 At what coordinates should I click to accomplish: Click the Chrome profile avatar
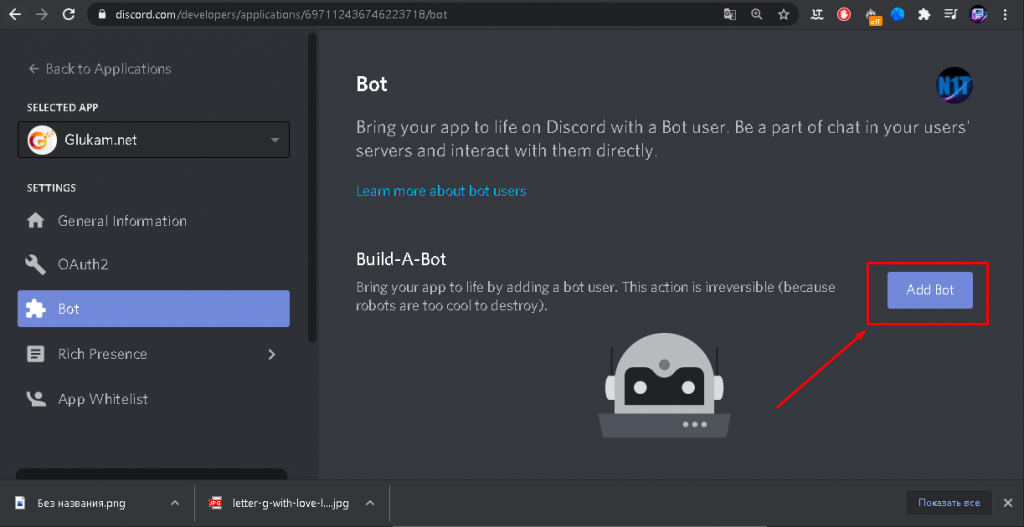coord(978,14)
